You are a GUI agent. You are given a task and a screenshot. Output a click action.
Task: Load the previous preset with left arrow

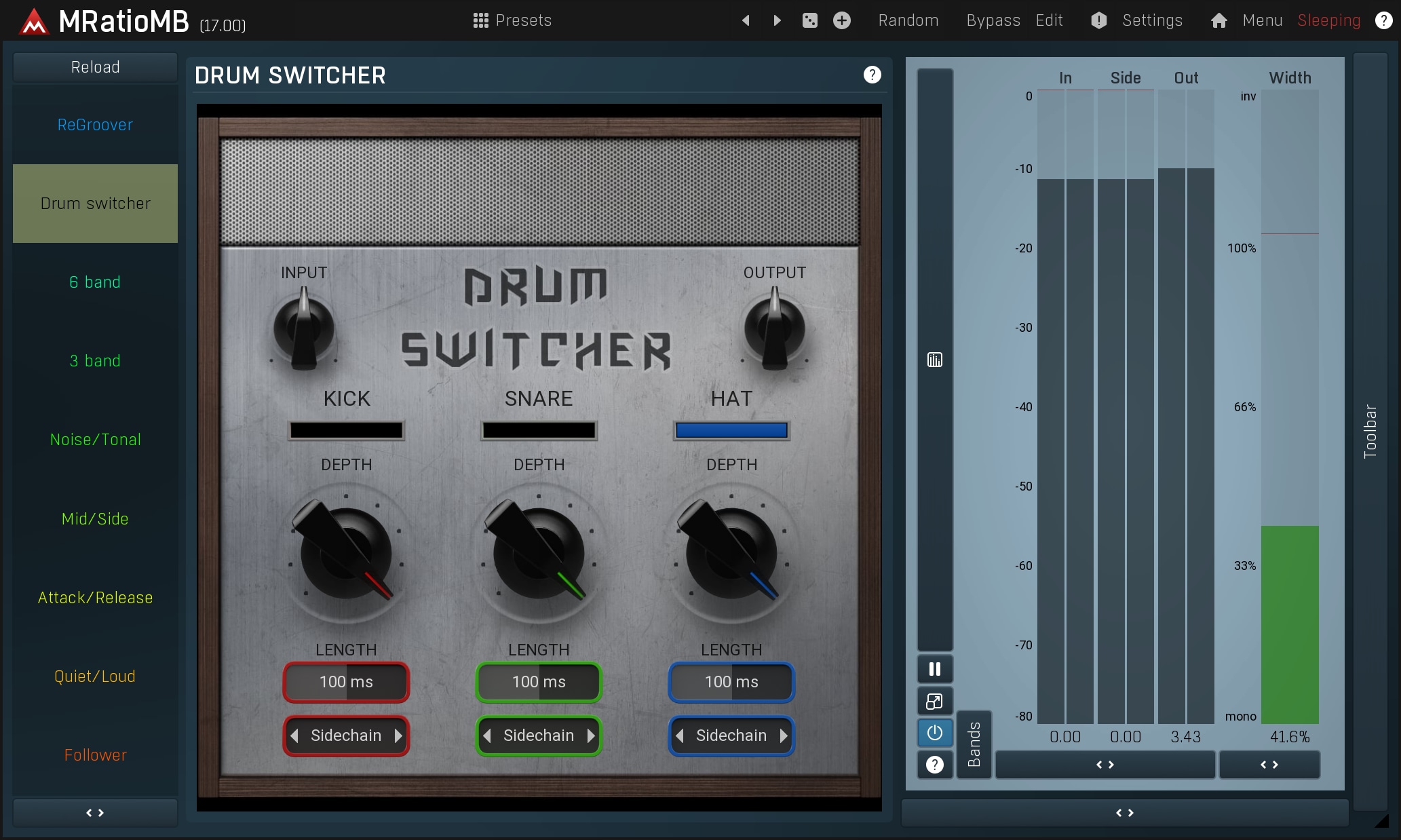(746, 20)
